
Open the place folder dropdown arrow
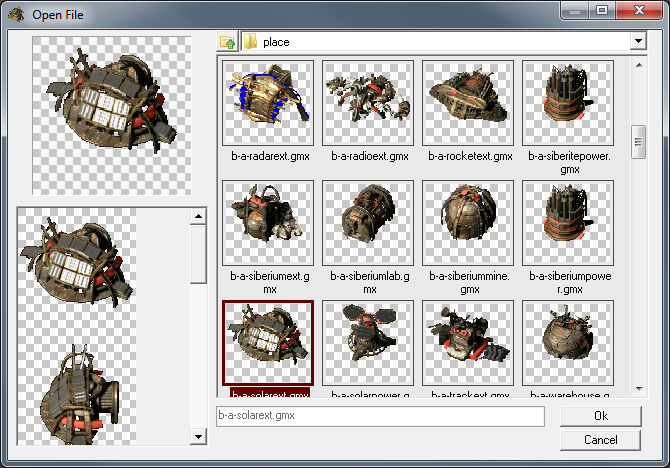coord(638,41)
